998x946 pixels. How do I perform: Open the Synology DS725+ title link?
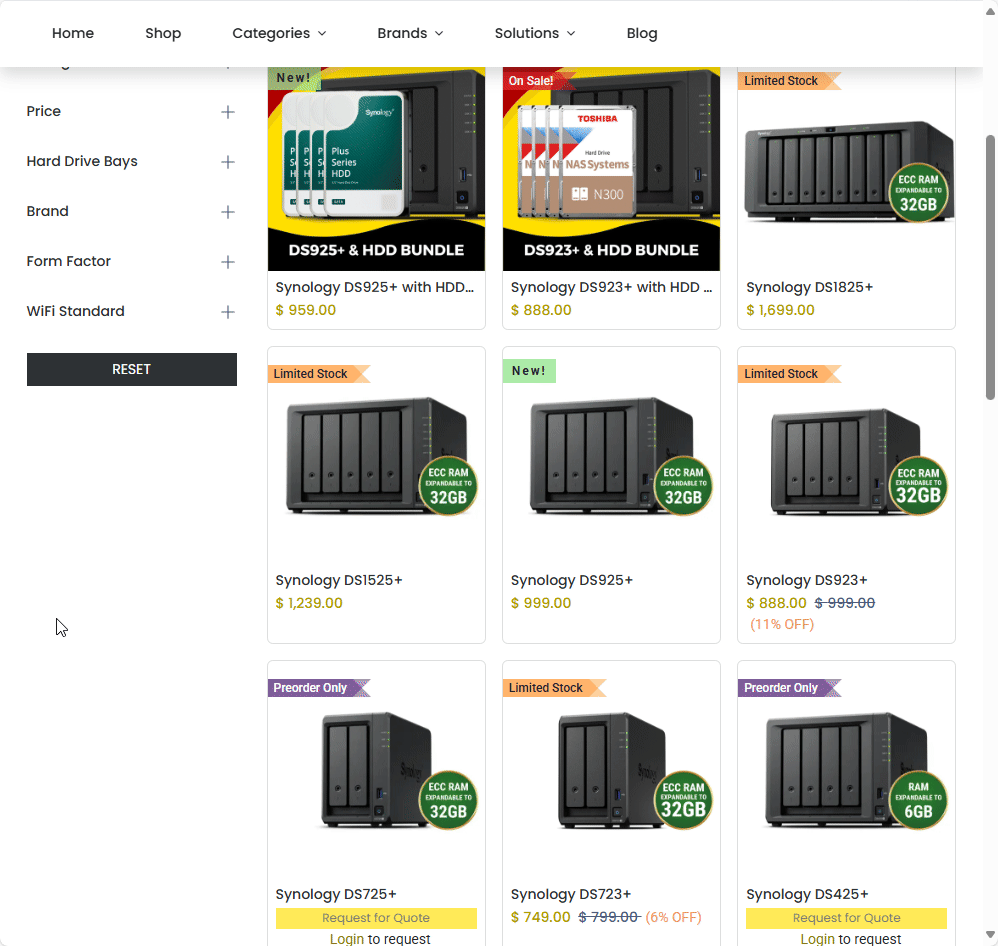pyautogui.click(x=336, y=894)
